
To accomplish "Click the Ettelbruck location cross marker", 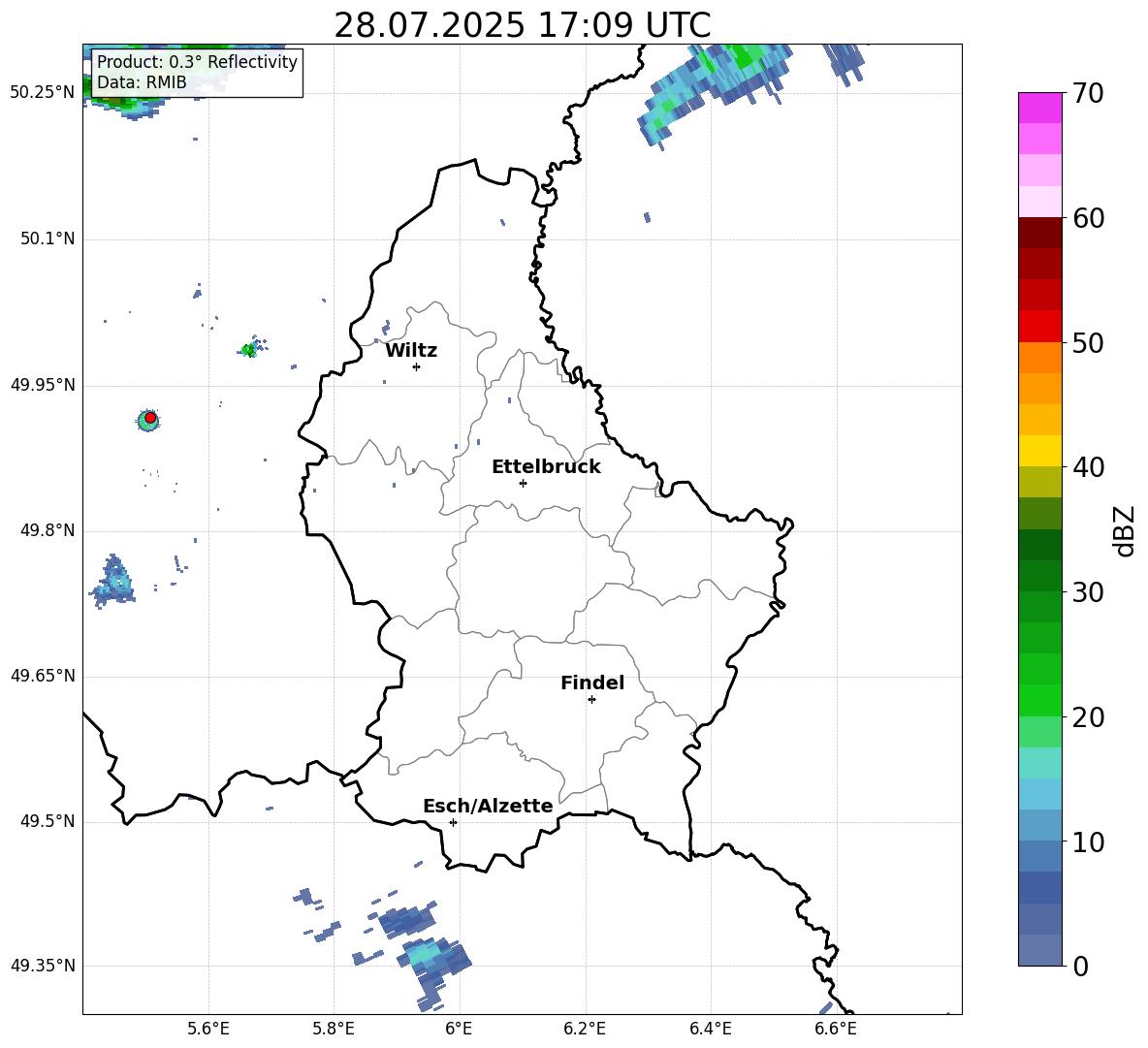I will [x=523, y=483].
